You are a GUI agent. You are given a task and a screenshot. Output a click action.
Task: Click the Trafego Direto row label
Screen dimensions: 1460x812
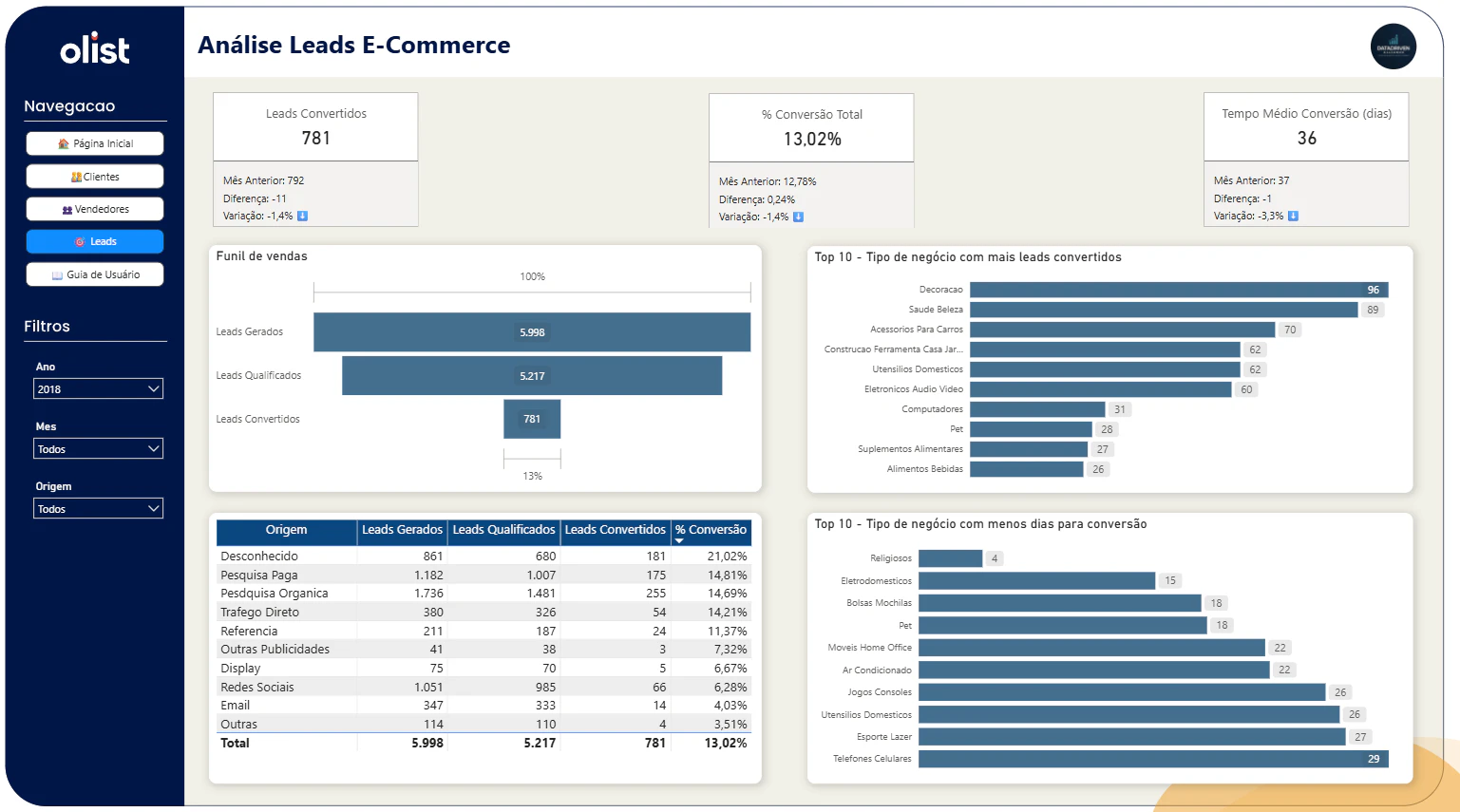pos(259,613)
